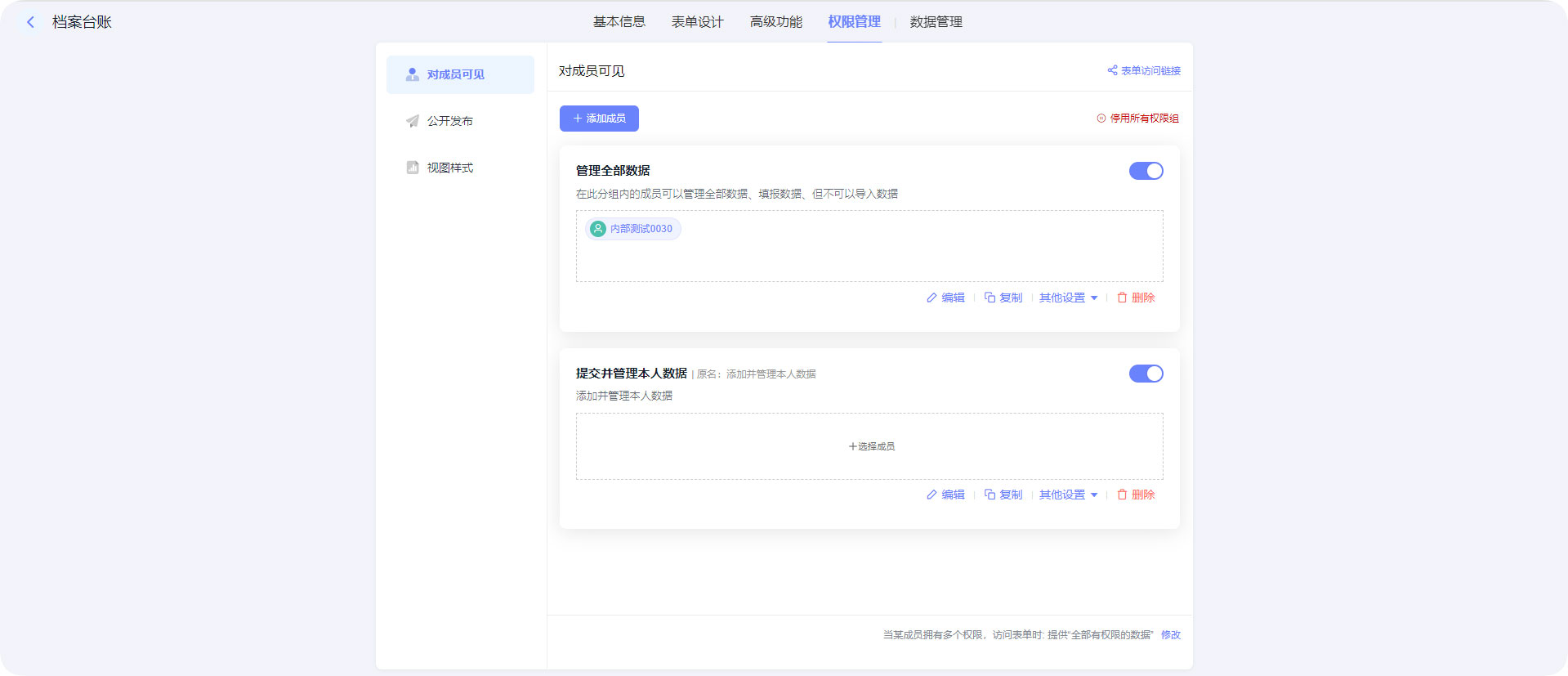Click the copy icon in 管理全部数据 group
The image size is (1568, 676).
(989, 298)
